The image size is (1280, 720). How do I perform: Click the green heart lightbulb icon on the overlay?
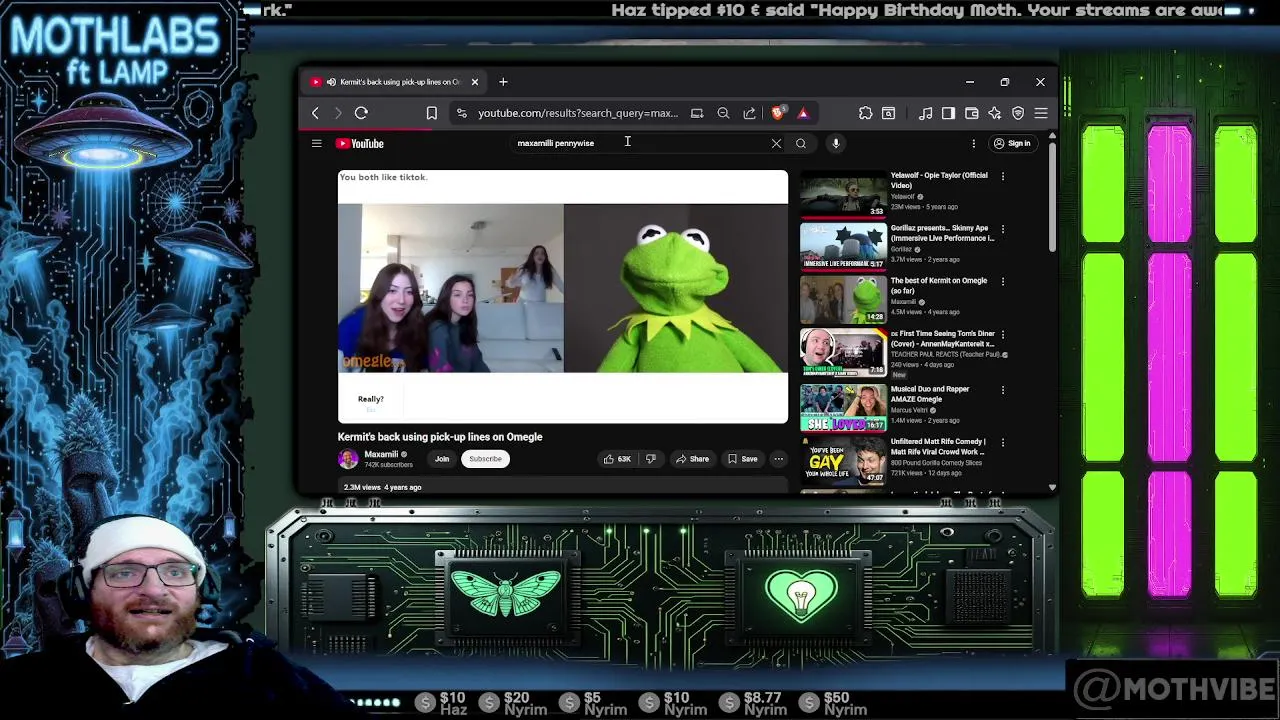click(x=800, y=594)
